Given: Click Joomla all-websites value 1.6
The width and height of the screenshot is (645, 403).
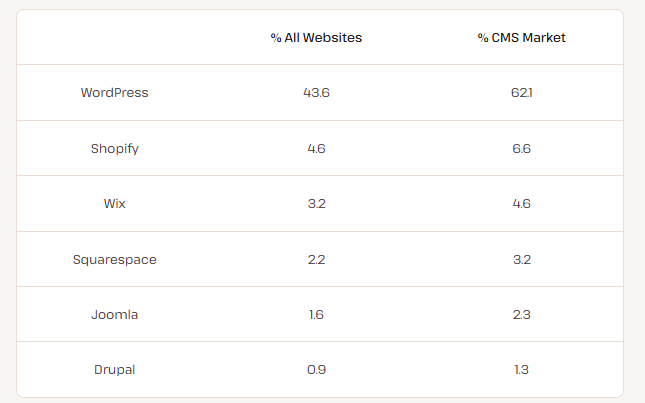Looking at the screenshot, I should point(316,315).
